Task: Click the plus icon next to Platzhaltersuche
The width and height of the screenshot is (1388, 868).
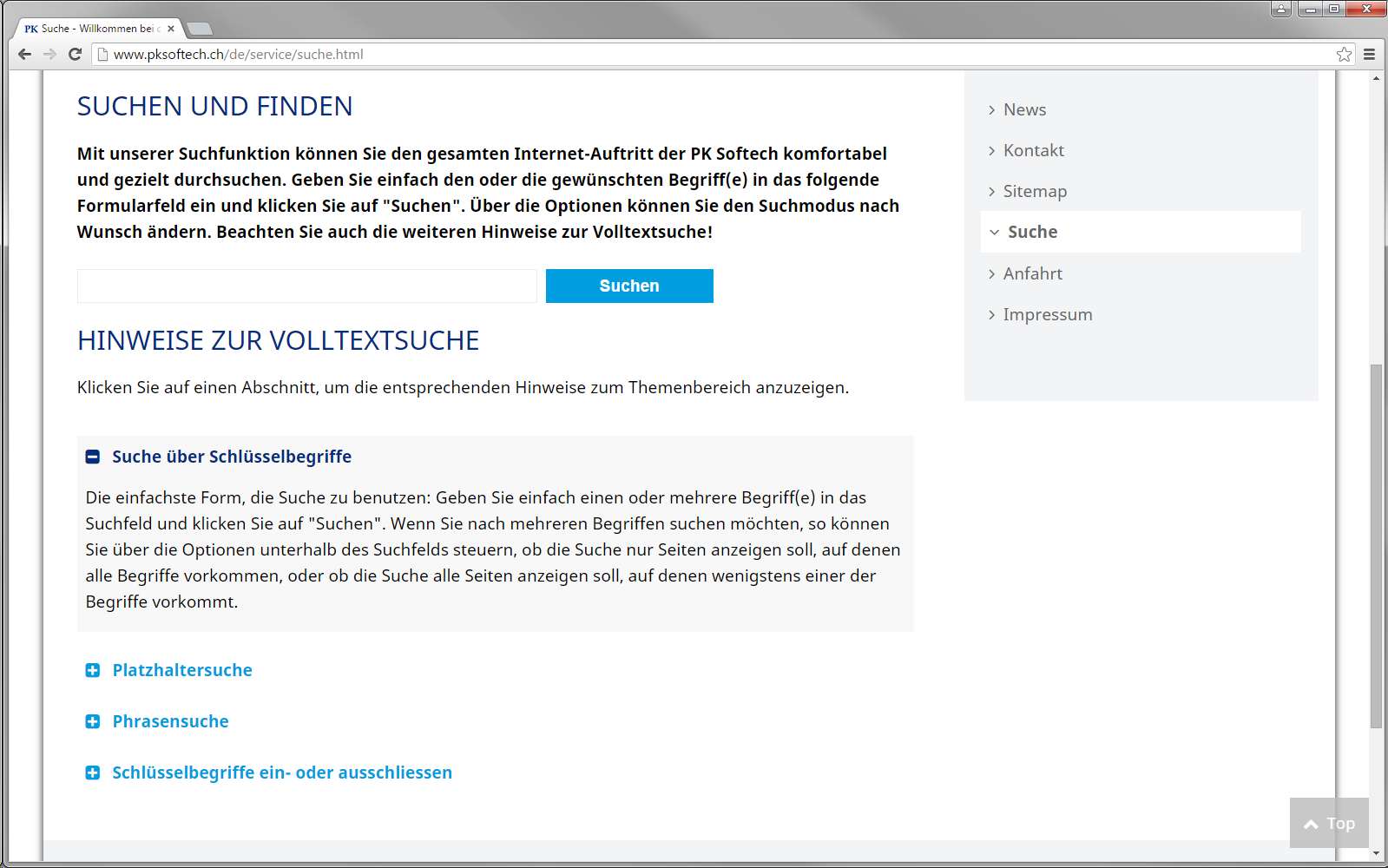Action: (93, 670)
